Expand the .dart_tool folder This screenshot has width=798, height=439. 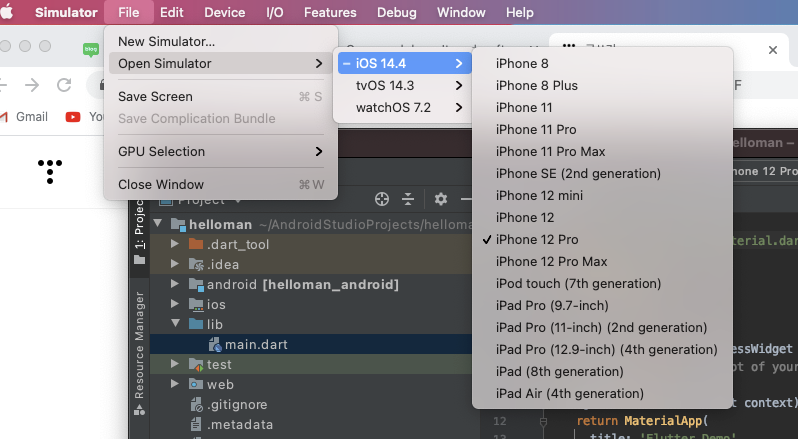pos(175,244)
